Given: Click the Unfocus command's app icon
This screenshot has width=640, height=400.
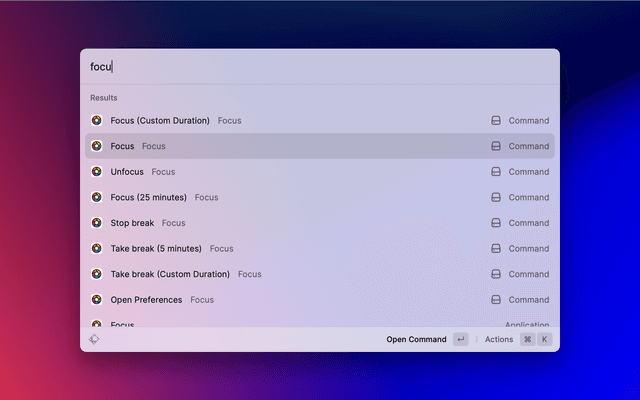Looking at the screenshot, I should [x=96, y=172].
